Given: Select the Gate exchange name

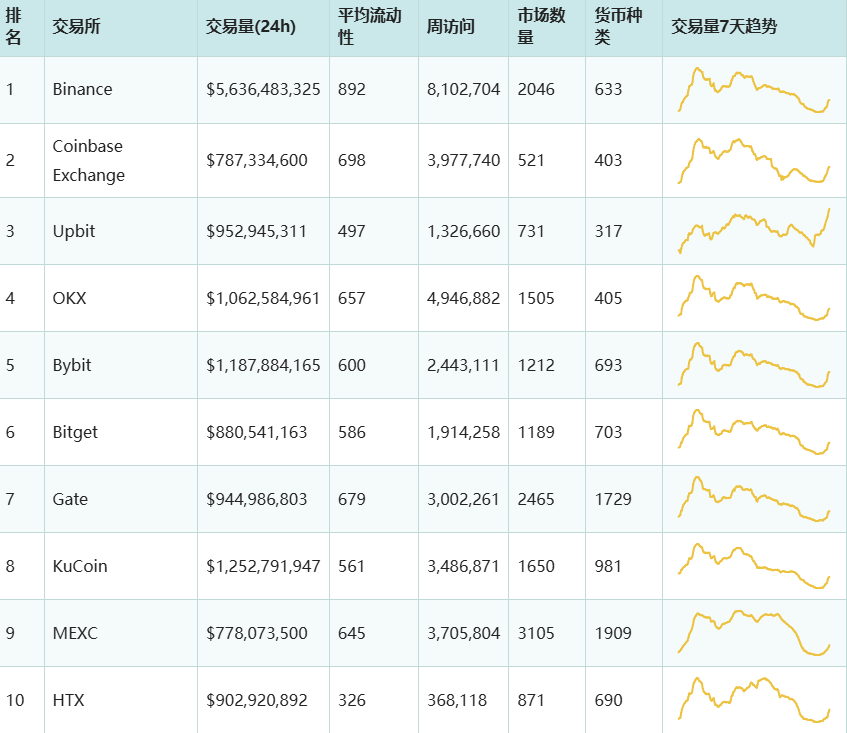Looking at the screenshot, I should (70, 499).
